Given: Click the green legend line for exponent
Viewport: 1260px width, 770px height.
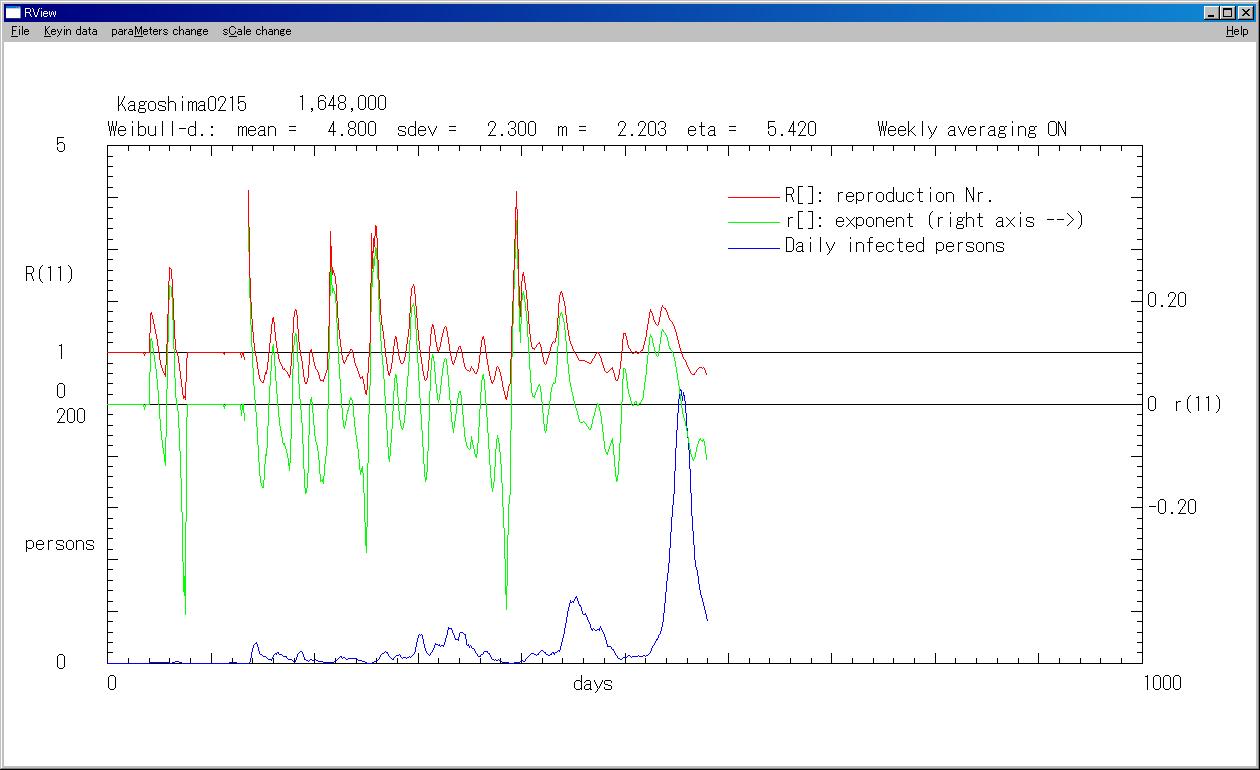Looking at the screenshot, I should point(753,221).
